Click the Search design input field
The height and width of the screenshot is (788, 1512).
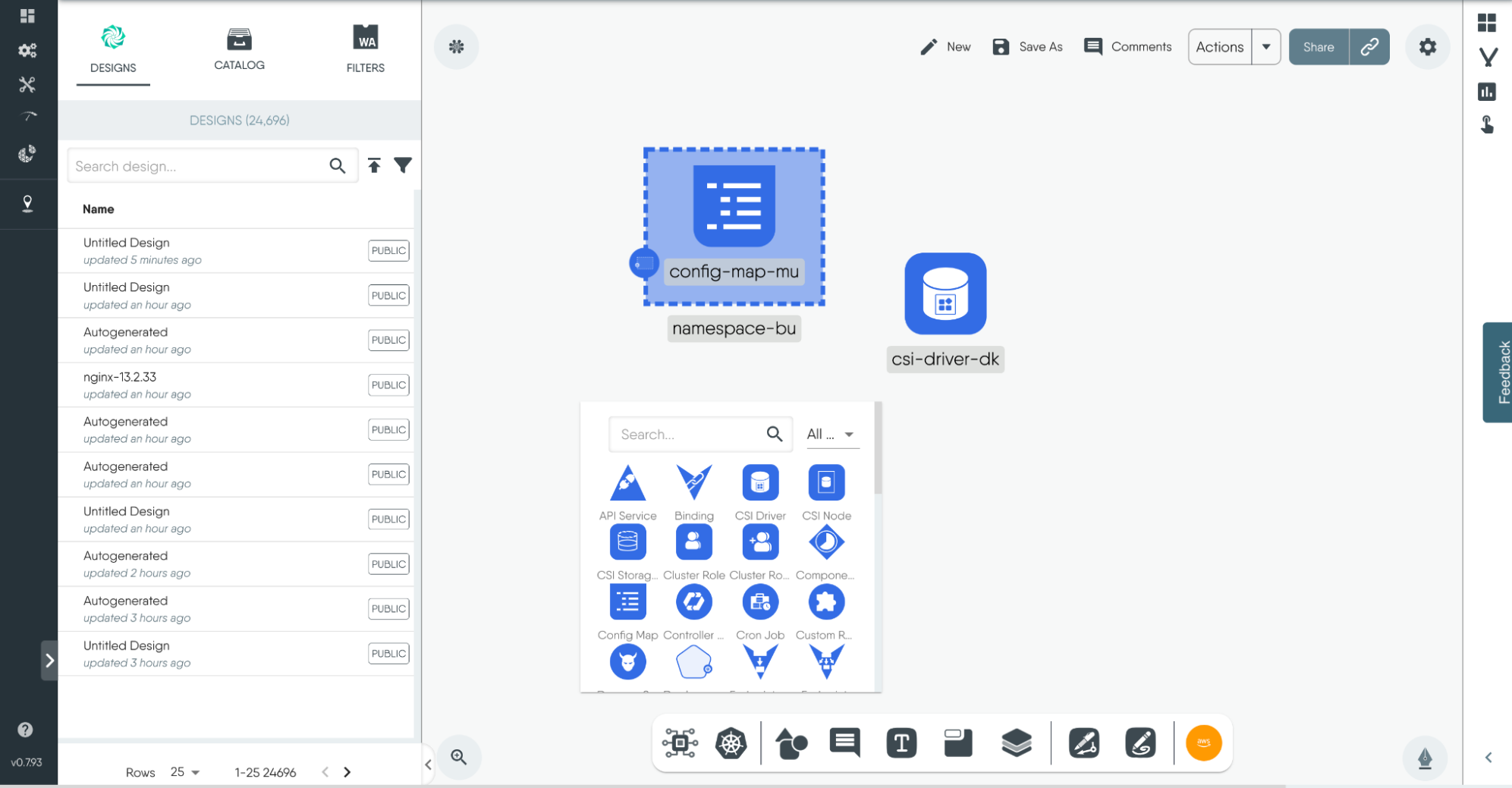(x=199, y=166)
